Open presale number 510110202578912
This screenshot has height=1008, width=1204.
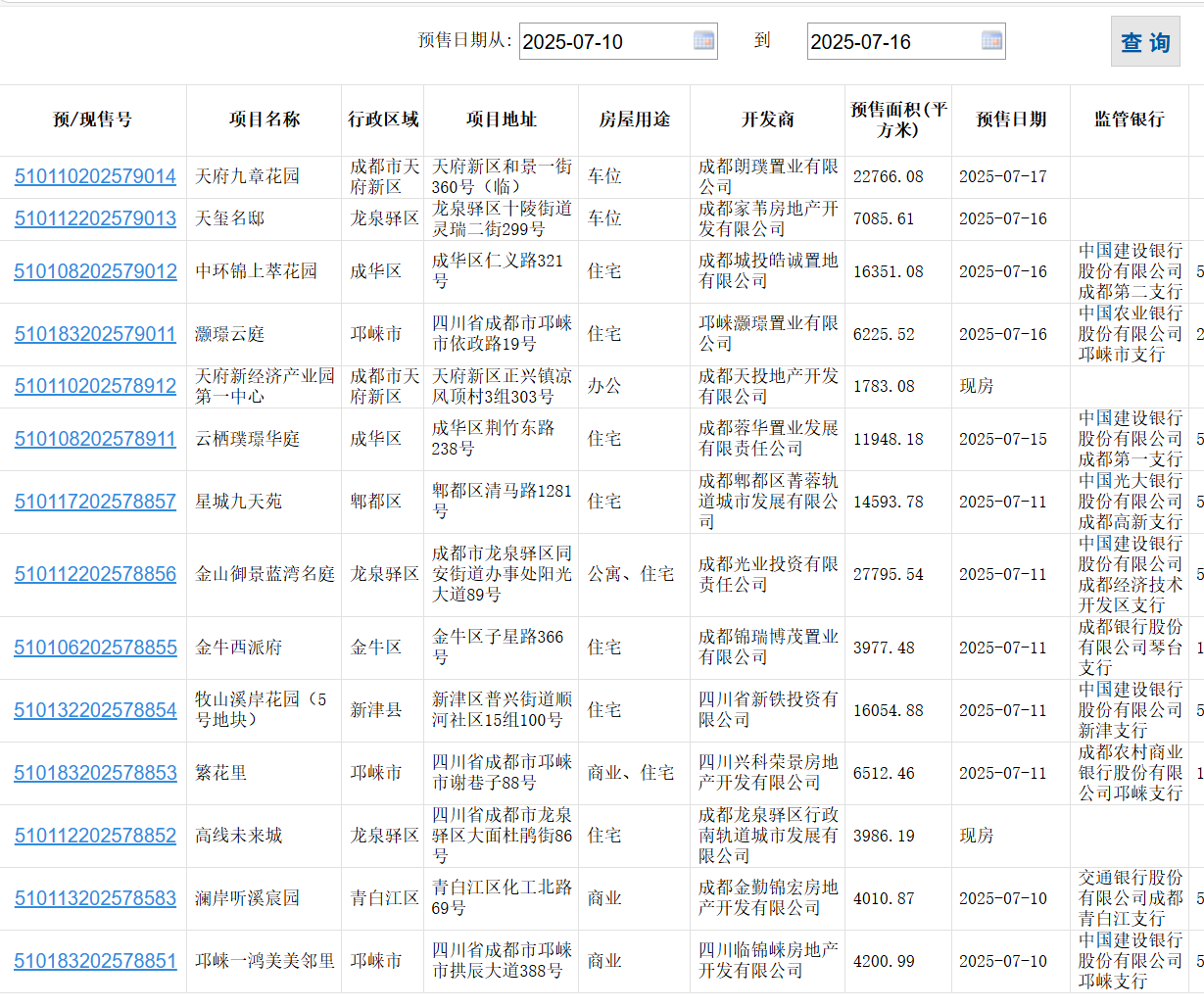[x=95, y=386]
